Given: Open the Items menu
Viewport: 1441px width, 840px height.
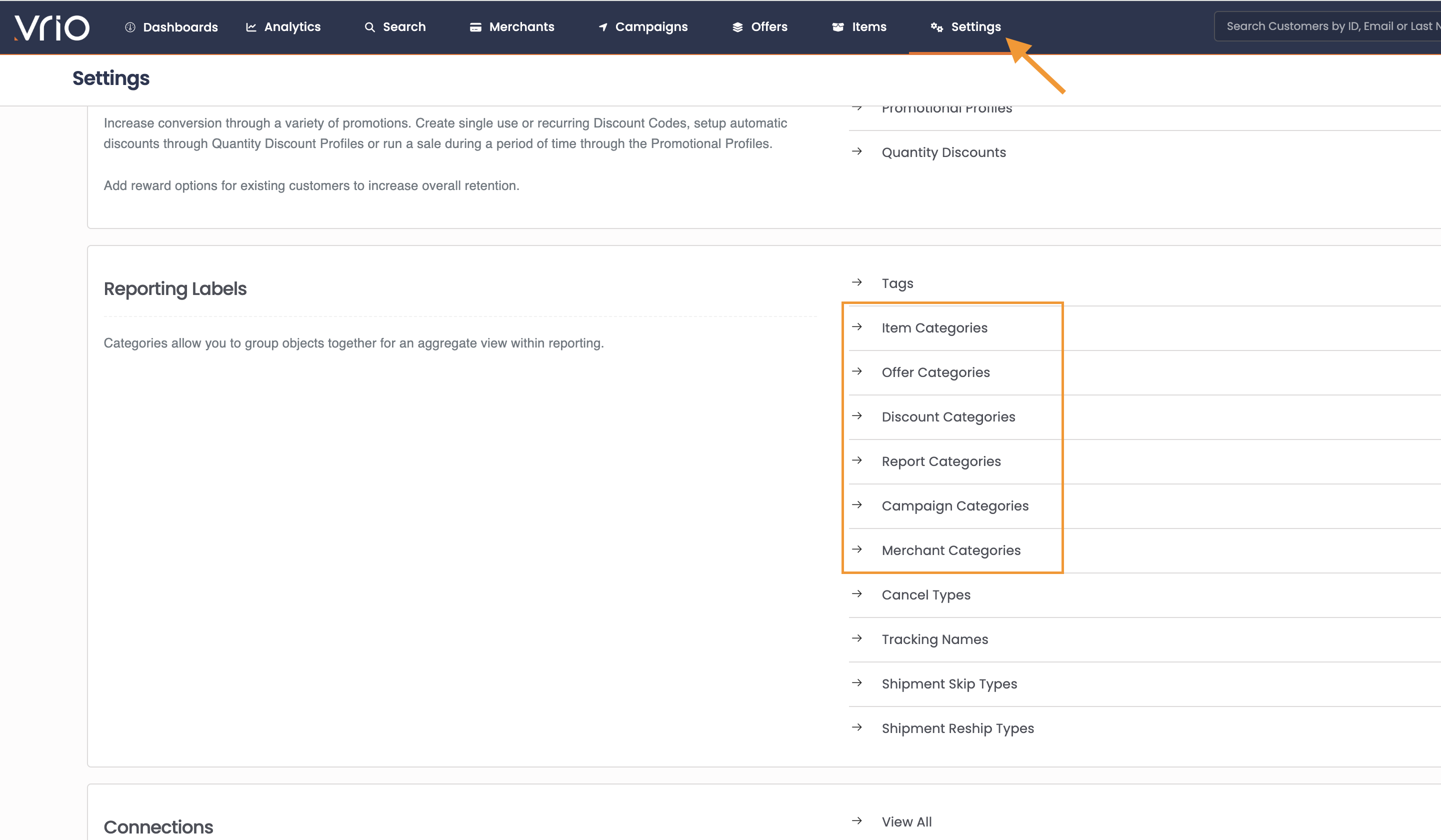Looking at the screenshot, I should point(859,27).
